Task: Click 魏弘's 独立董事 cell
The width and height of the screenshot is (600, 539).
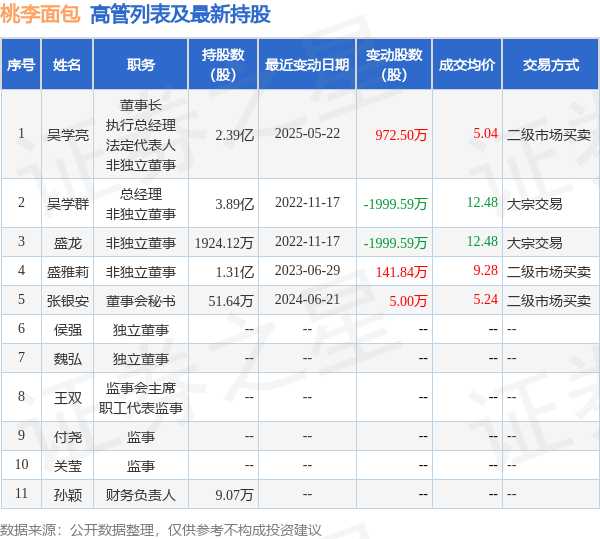Action: (x=141, y=359)
